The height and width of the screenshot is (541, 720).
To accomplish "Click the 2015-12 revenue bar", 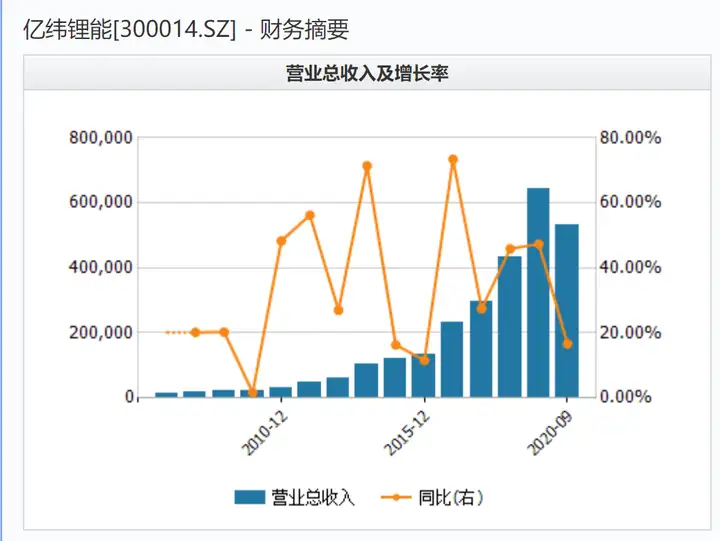I will point(423,375).
